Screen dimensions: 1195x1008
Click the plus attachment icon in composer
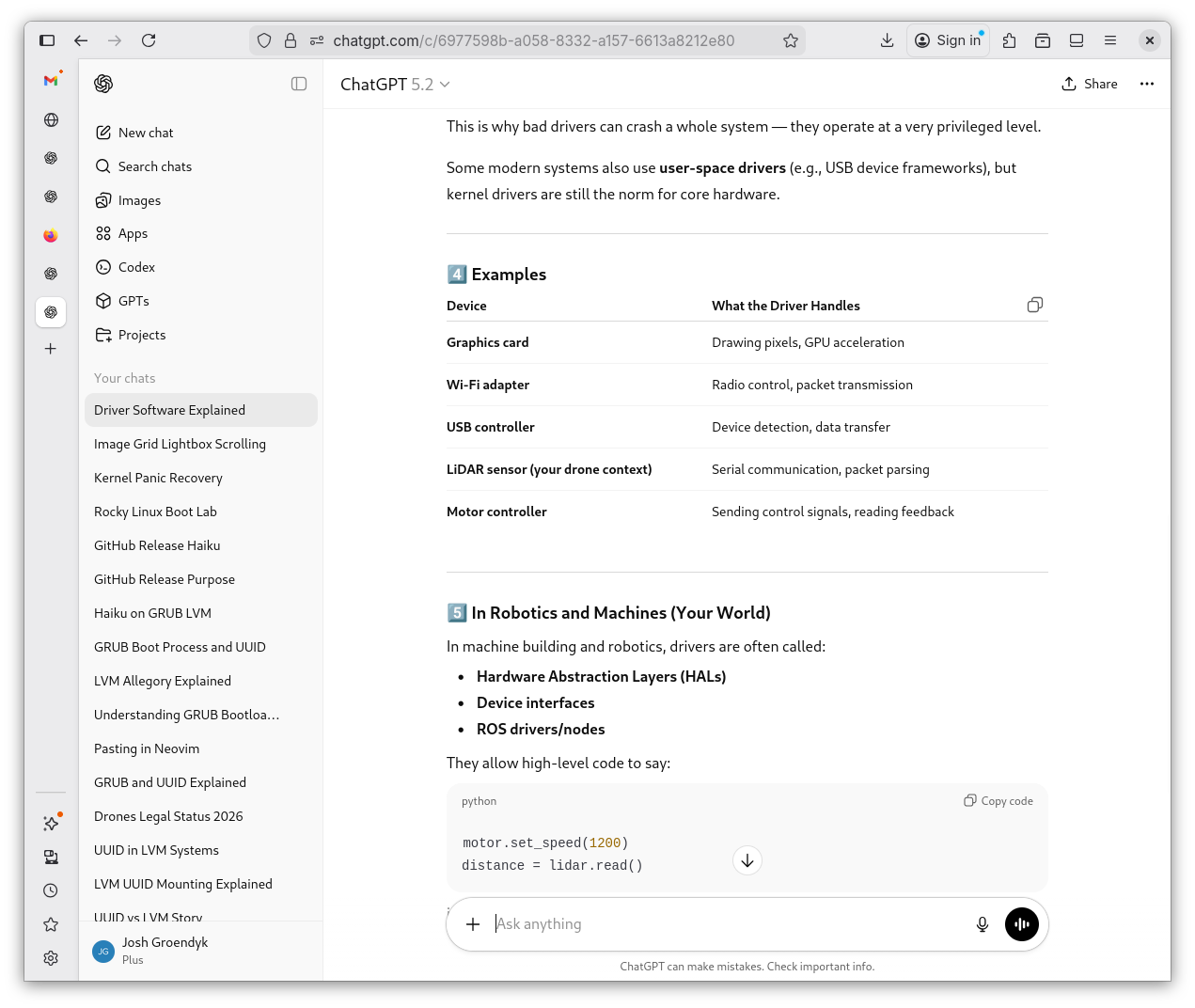tap(473, 924)
